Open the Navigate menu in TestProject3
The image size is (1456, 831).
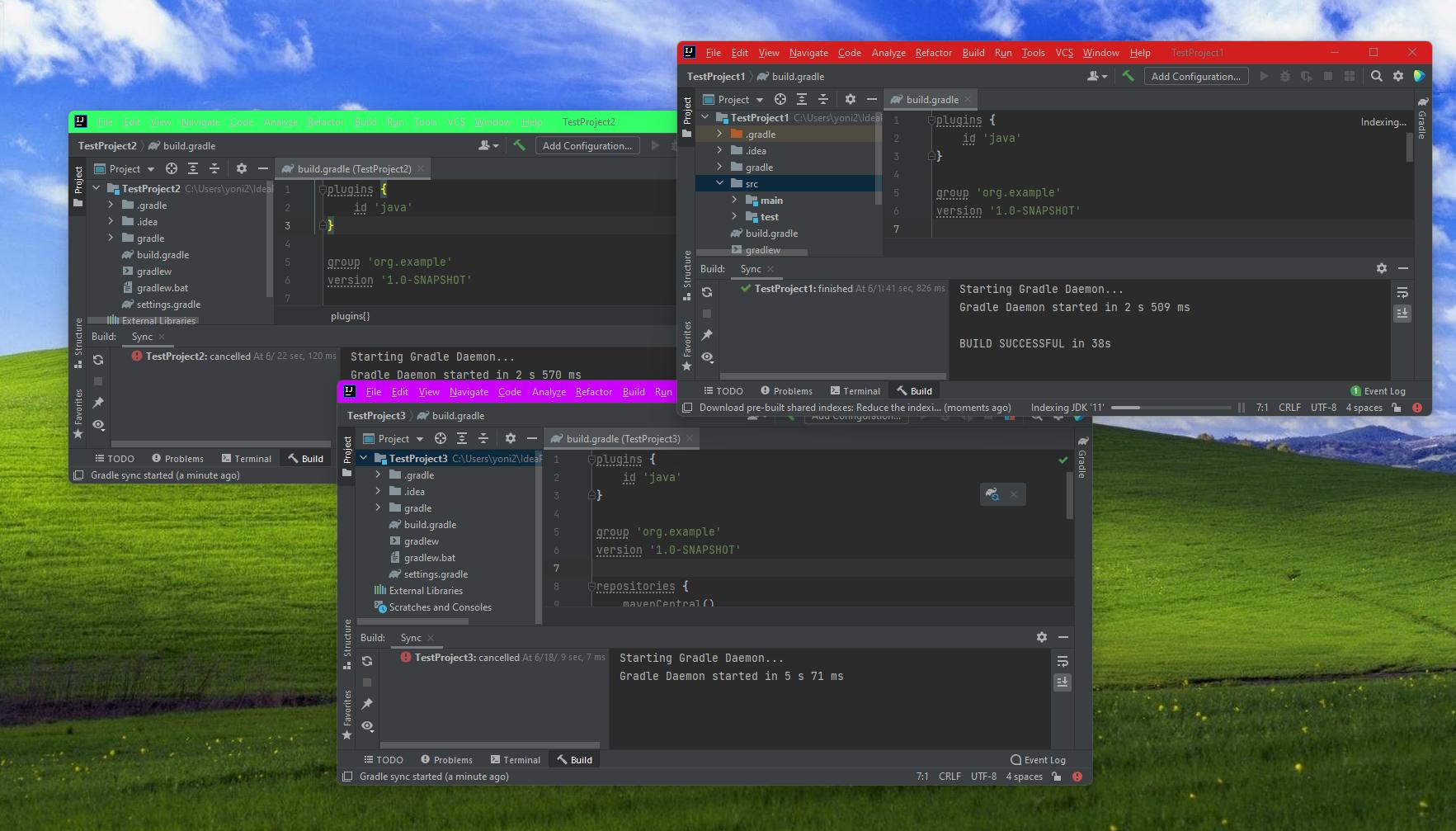tap(469, 392)
